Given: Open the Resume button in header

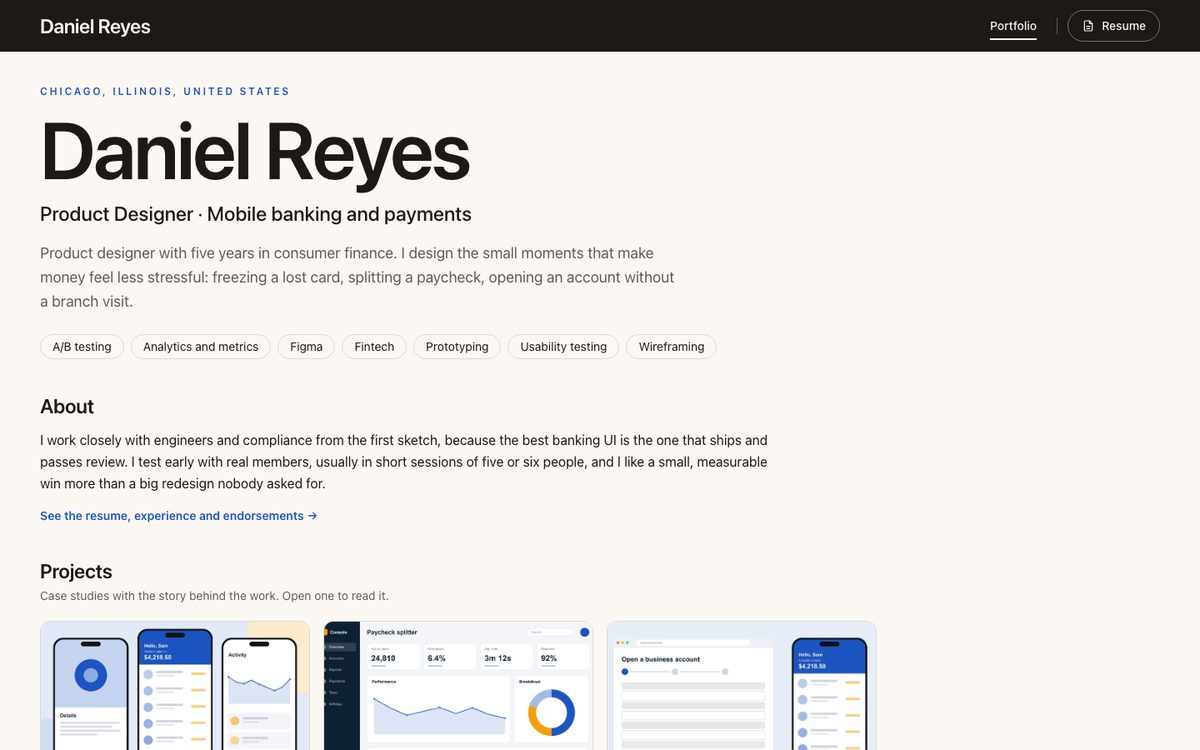Looking at the screenshot, I should [x=1113, y=26].
